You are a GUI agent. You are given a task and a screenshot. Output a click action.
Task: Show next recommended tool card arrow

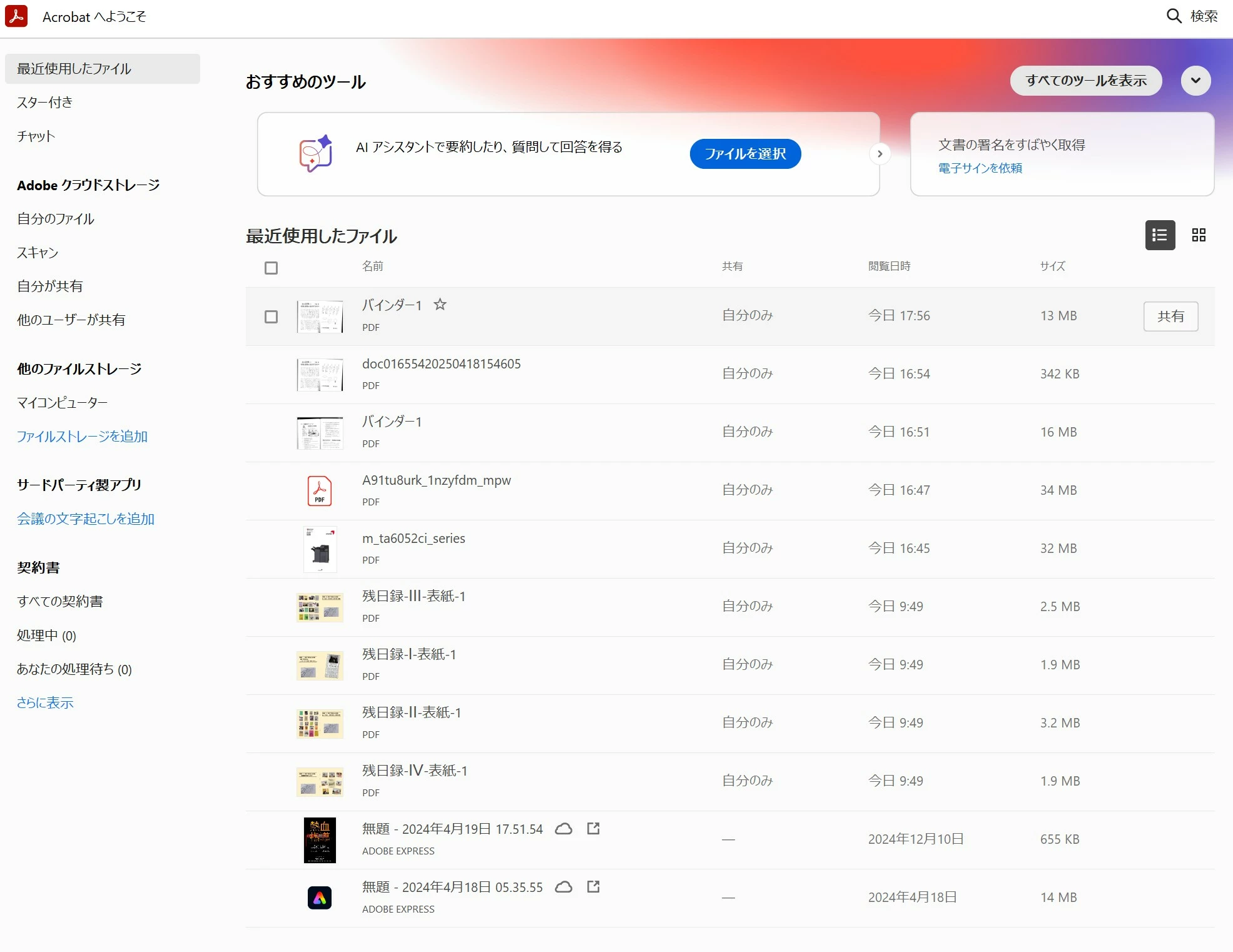[x=880, y=154]
